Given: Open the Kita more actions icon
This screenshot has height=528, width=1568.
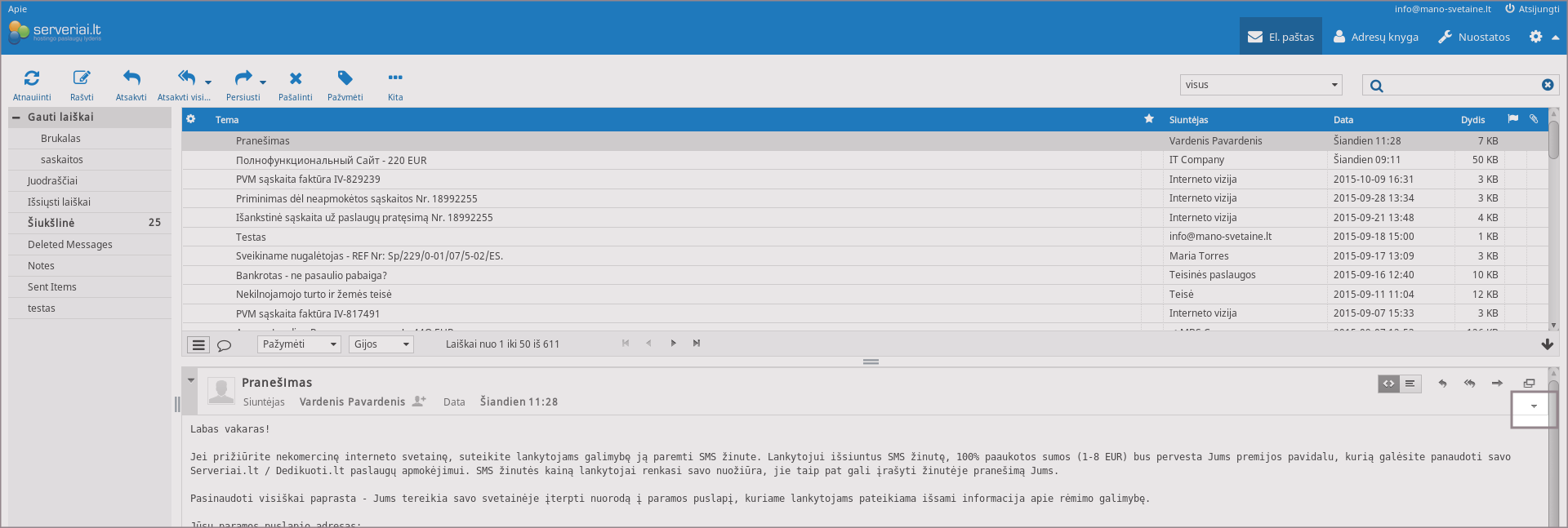Looking at the screenshot, I should pyautogui.click(x=395, y=78).
